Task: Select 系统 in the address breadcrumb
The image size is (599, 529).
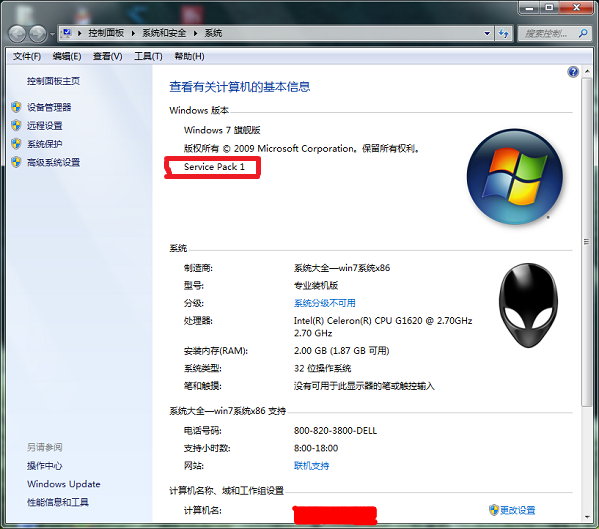Action: 213,33
